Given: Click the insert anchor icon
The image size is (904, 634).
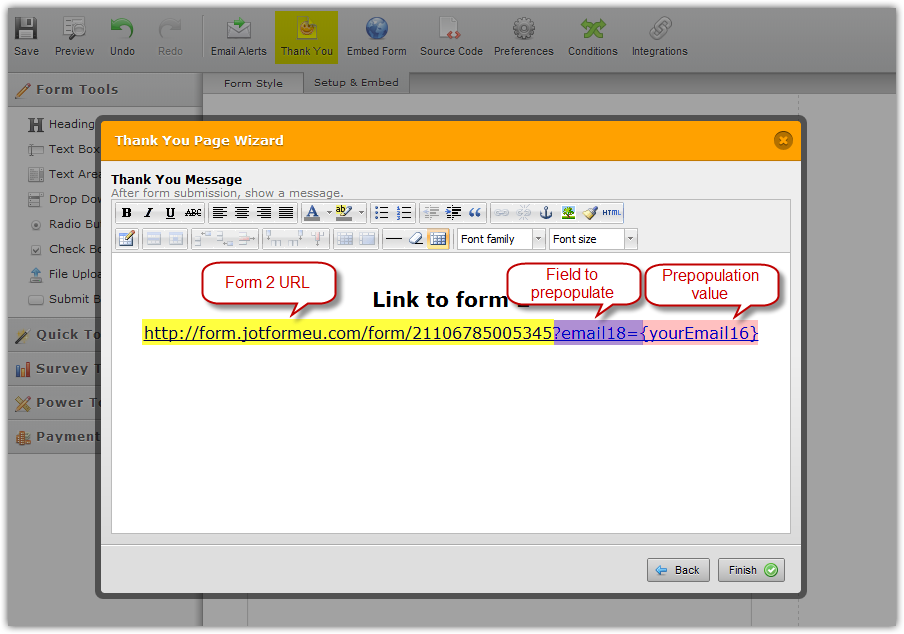Looking at the screenshot, I should click(546, 213).
